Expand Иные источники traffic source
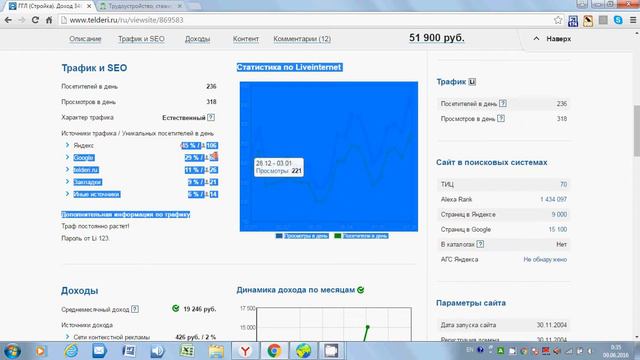The width and height of the screenshot is (640, 360). (x=68, y=194)
